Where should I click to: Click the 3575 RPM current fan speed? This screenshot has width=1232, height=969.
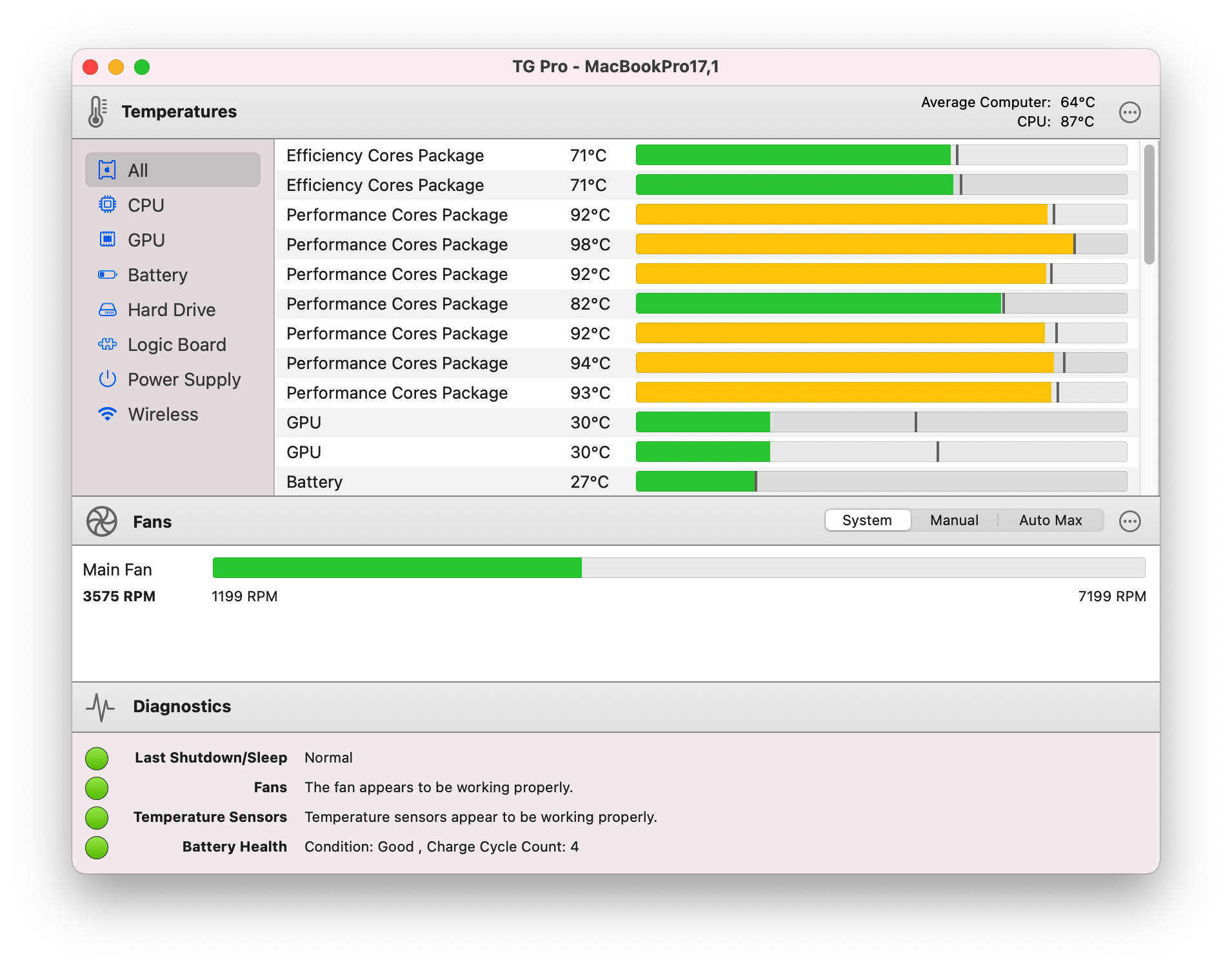pos(119,596)
